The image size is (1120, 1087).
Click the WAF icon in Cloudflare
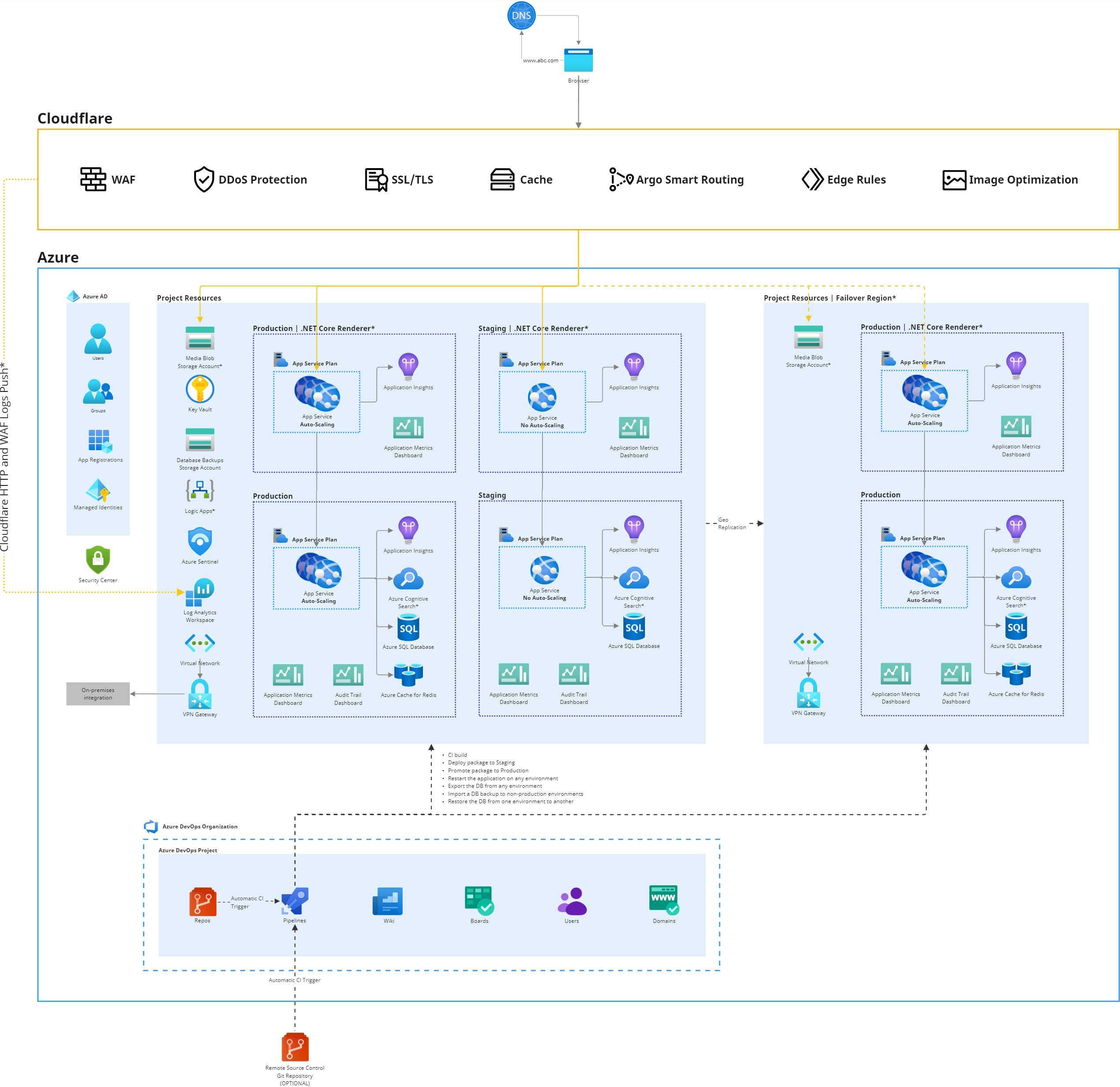pos(93,179)
